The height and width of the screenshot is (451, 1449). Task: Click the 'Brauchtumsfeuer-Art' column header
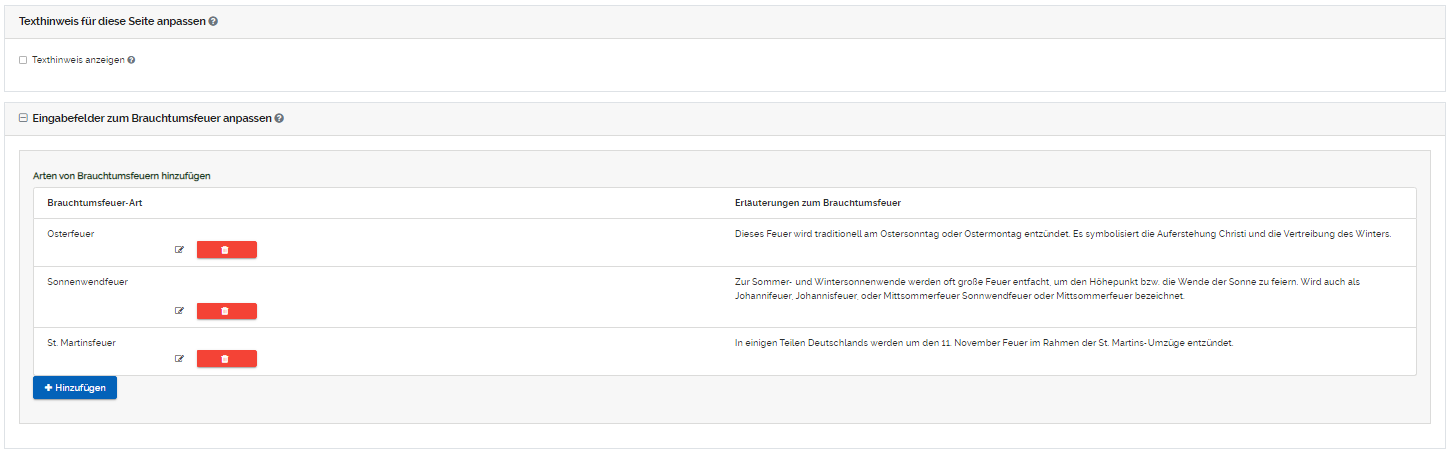(x=93, y=203)
